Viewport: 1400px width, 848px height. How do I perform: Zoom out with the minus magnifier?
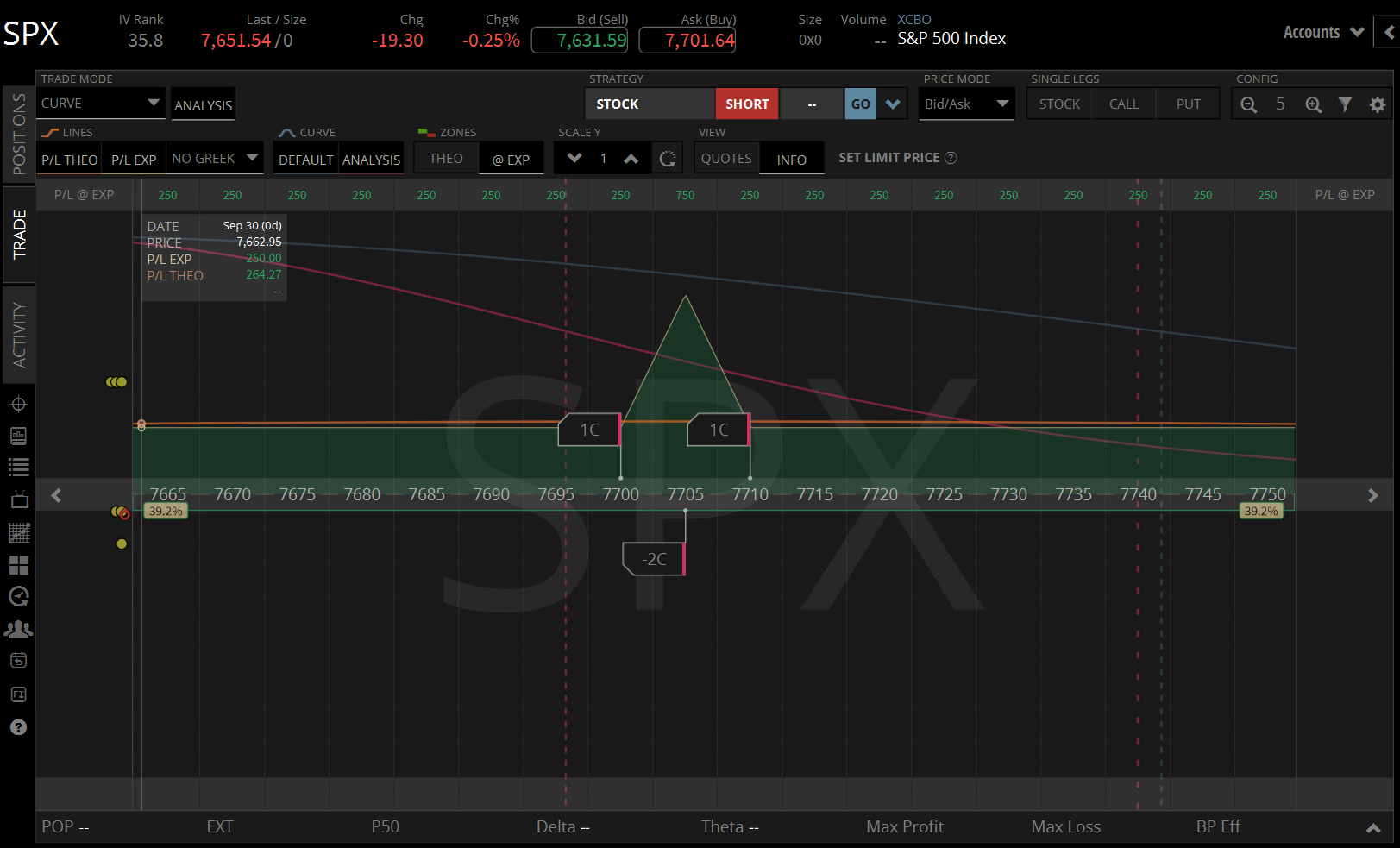point(1248,104)
